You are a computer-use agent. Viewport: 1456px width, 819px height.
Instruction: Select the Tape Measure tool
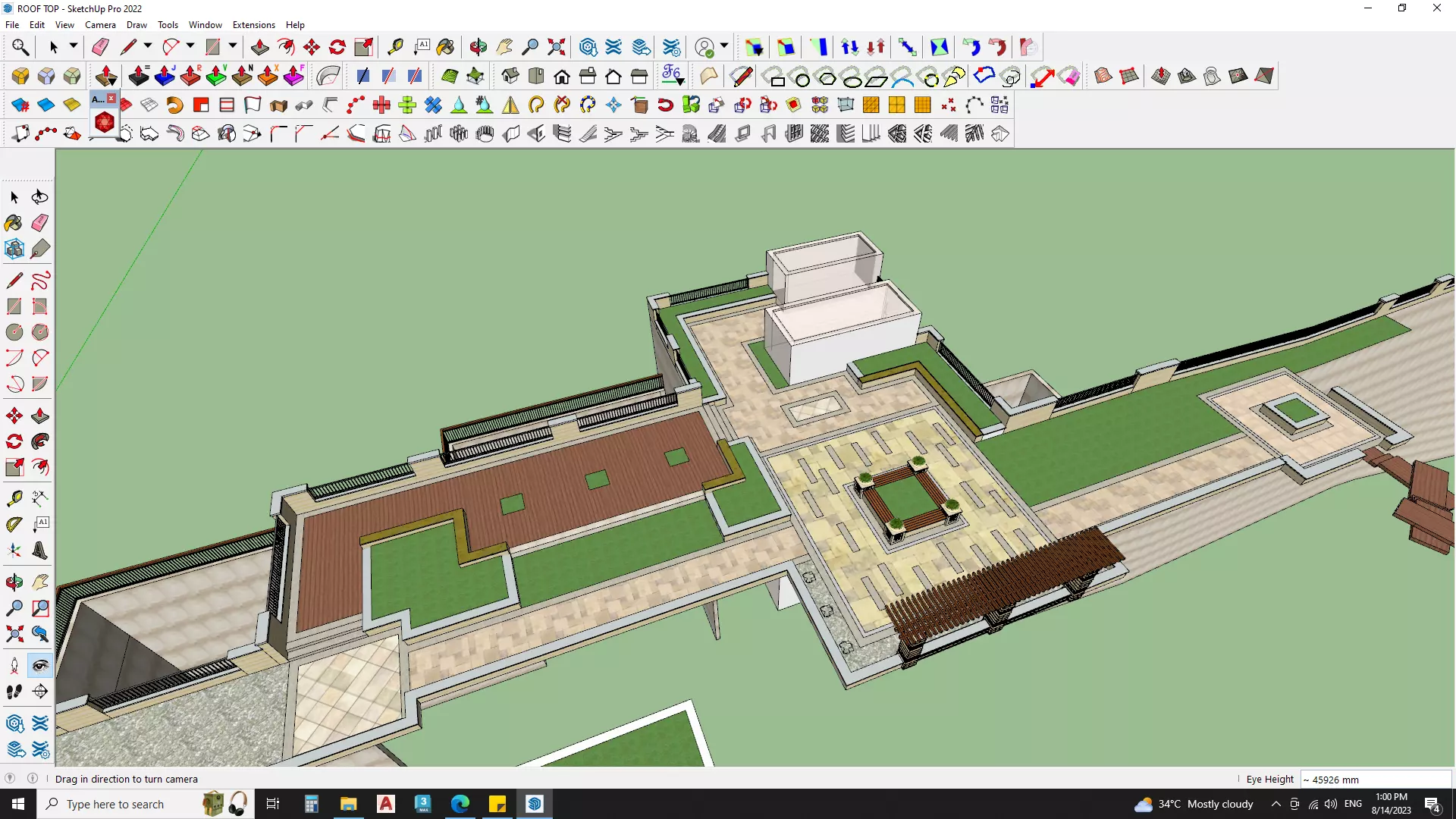tap(395, 47)
